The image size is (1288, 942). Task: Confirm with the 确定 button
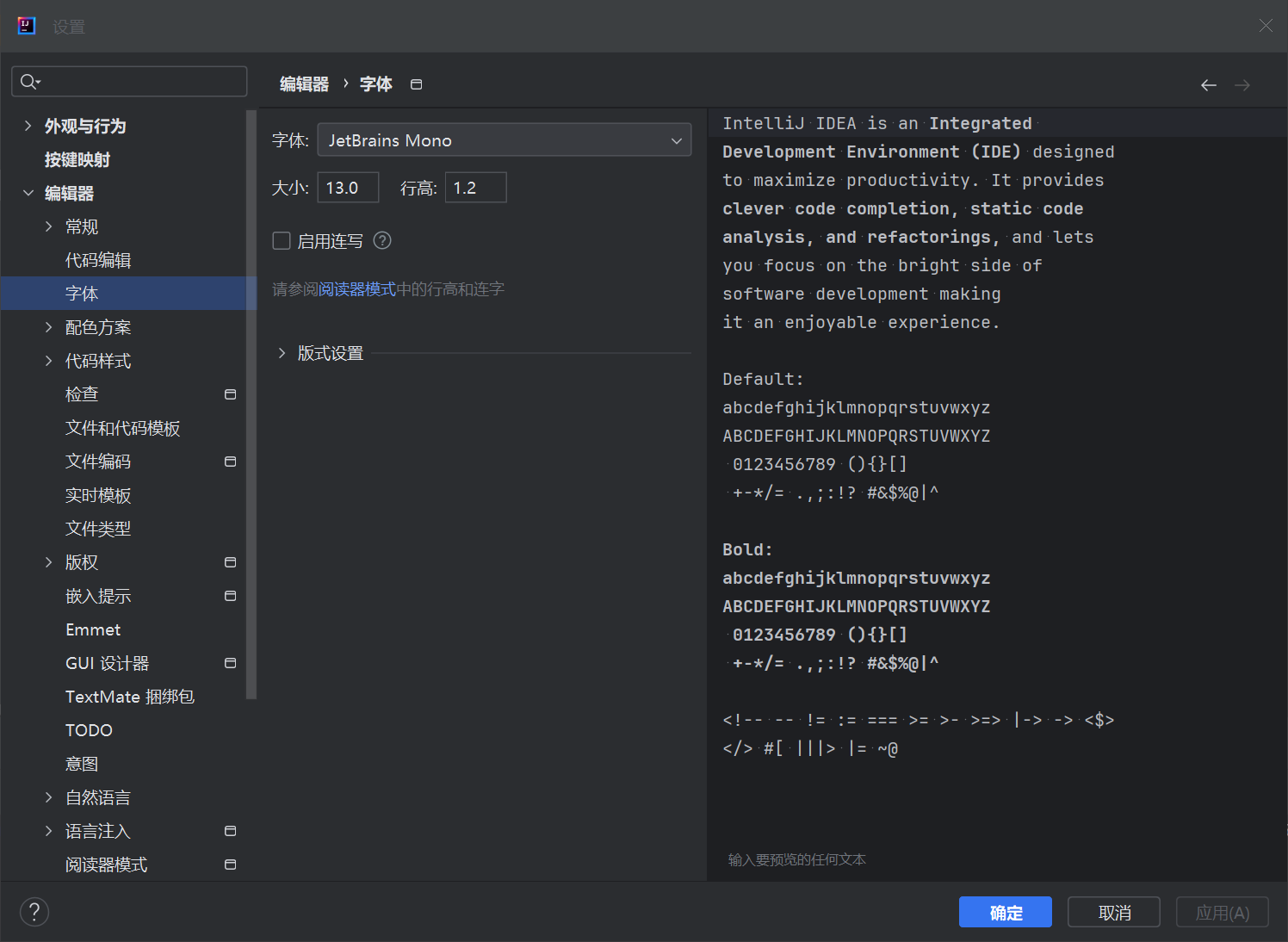[x=1006, y=912]
